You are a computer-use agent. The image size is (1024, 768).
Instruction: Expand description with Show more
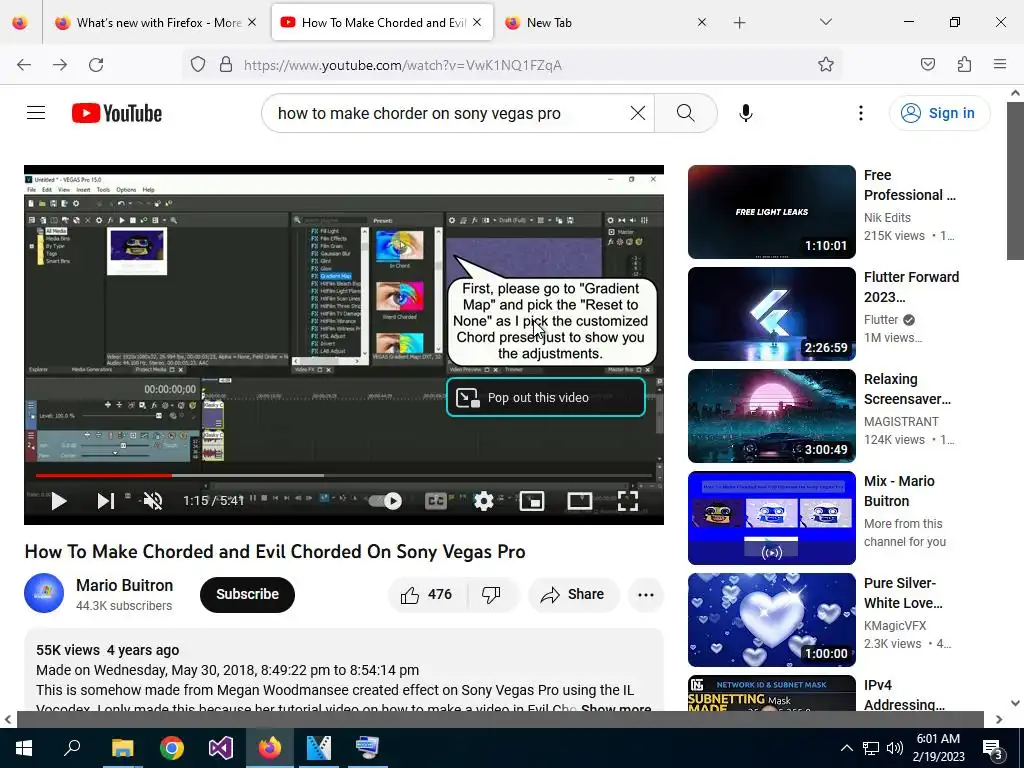615,709
